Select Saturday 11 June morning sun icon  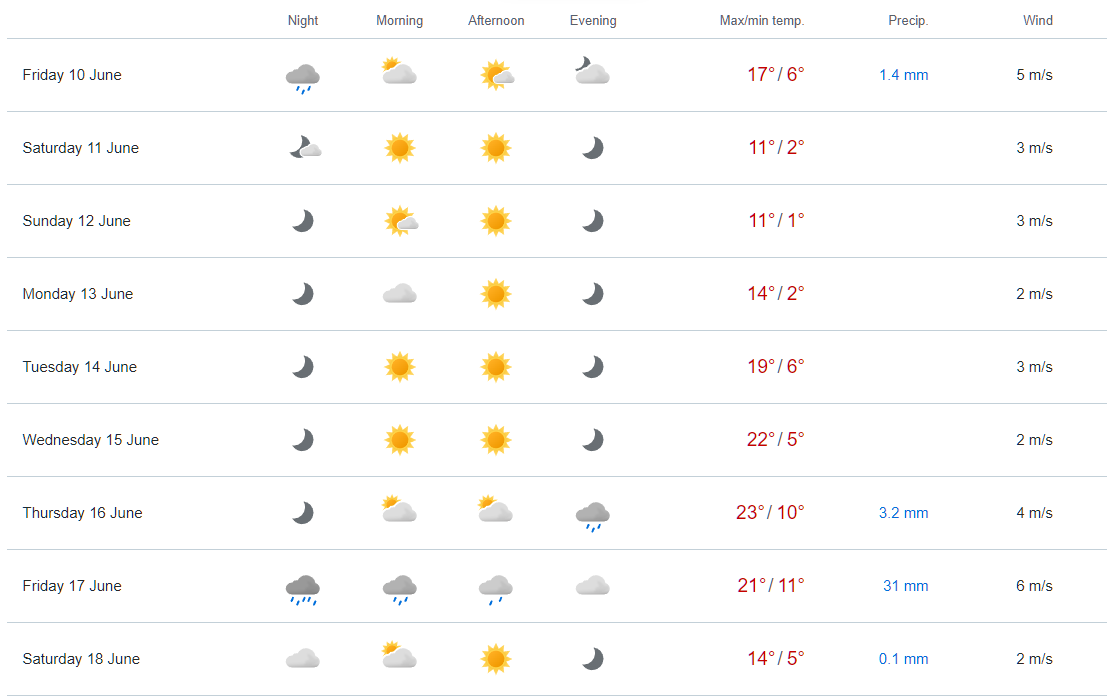(400, 148)
